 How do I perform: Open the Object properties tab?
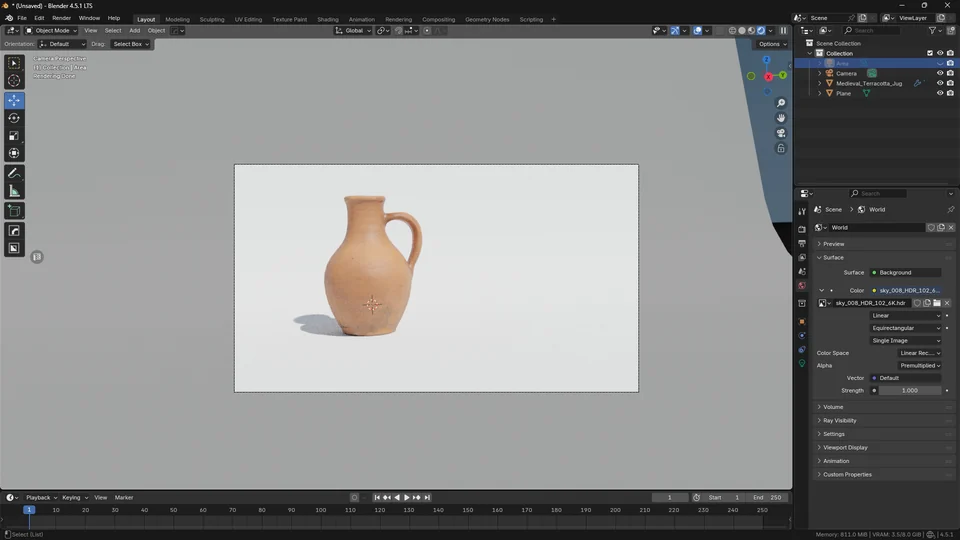click(802, 322)
